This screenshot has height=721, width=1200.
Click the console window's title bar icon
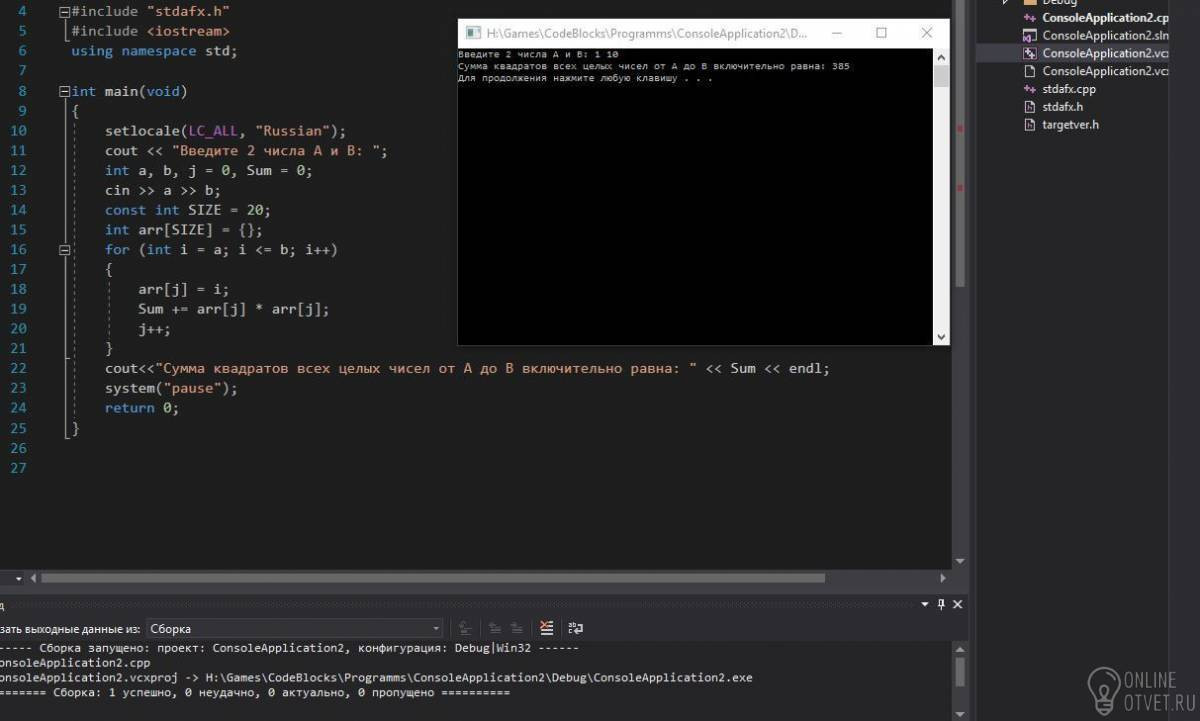tap(473, 33)
